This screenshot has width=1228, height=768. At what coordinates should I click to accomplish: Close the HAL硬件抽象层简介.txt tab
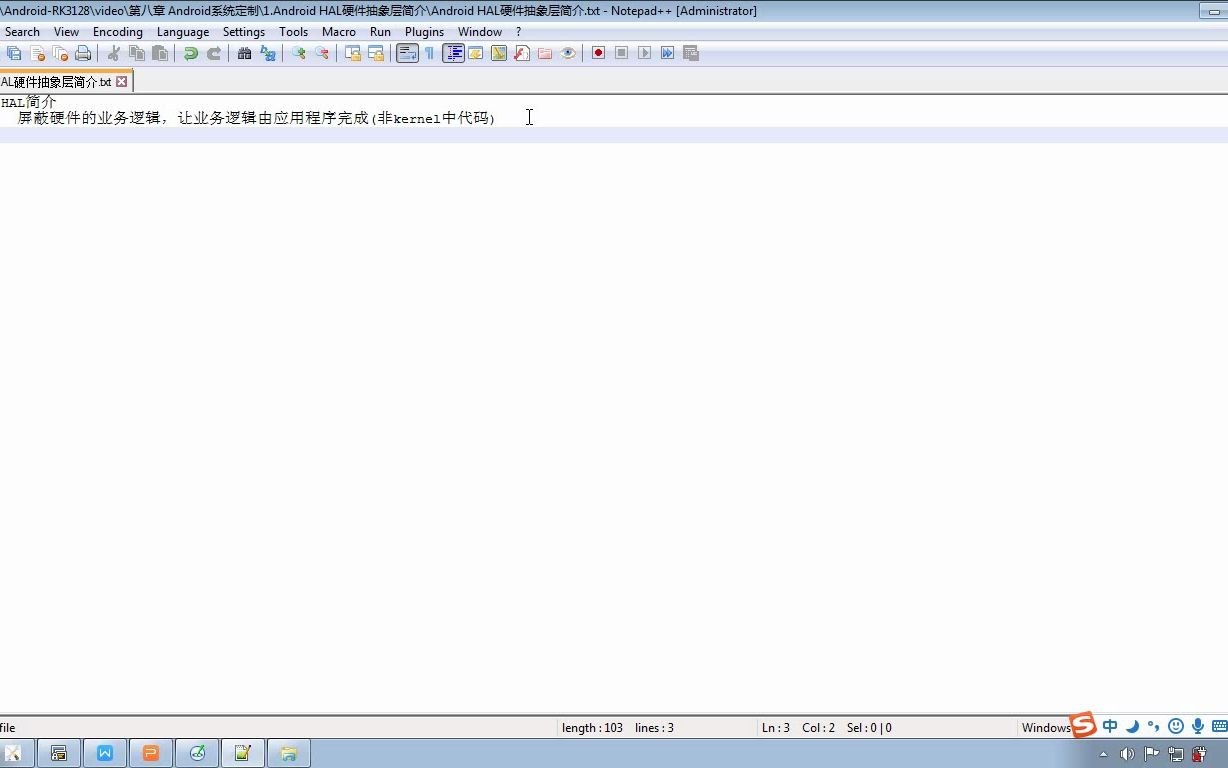pos(122,82)
